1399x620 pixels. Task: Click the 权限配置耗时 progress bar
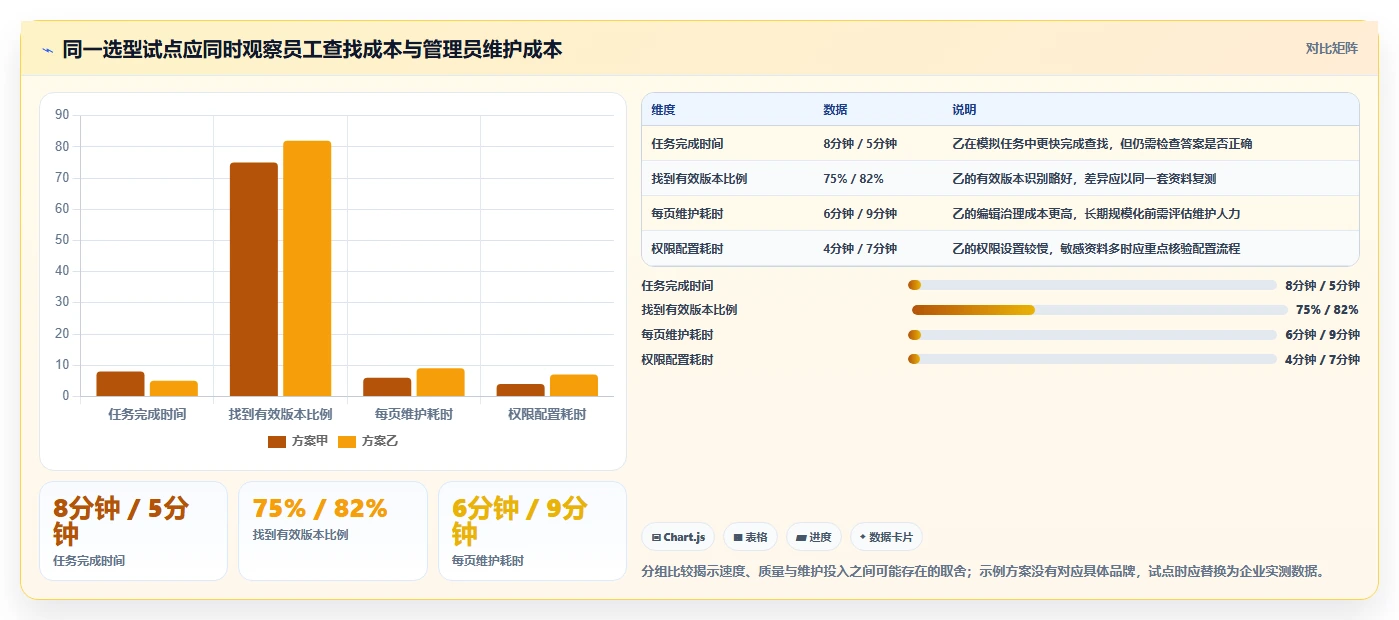tap(1092, 359)
